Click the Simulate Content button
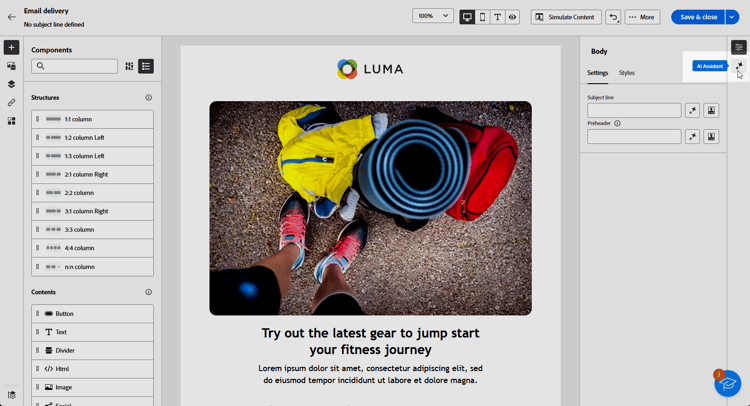750x406 pixels. click(x=566, y=17)
